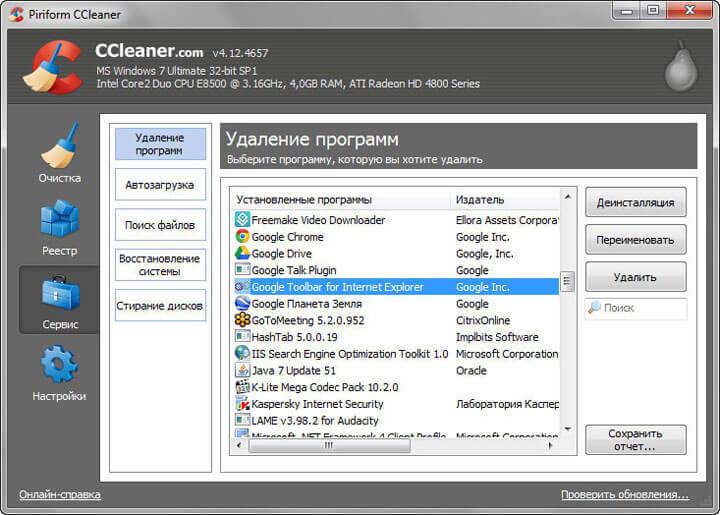Click the Google Chrome program icon
The width and height of the screenshot is (720, 515).
click(242, 236)
